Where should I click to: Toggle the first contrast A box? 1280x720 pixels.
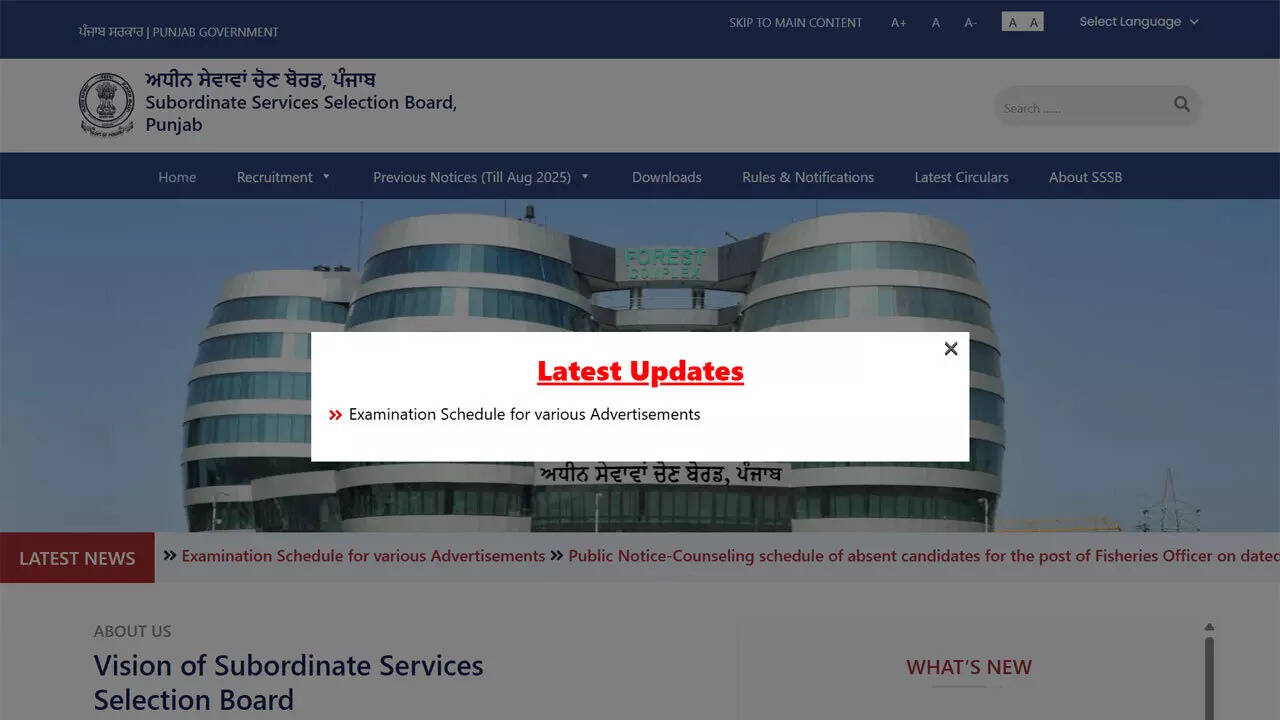[1012, 22]
